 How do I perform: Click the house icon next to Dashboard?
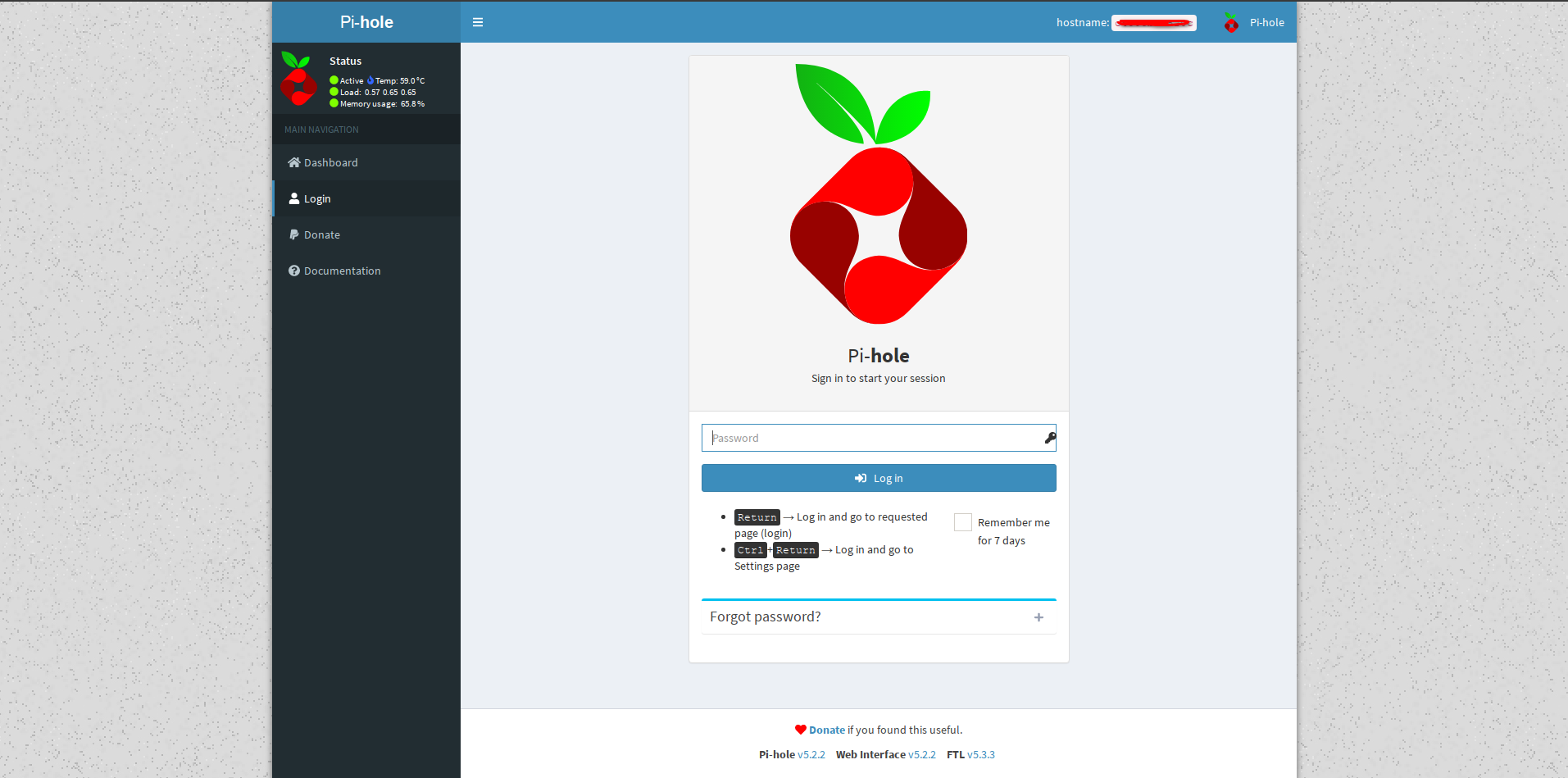[293, 162]
